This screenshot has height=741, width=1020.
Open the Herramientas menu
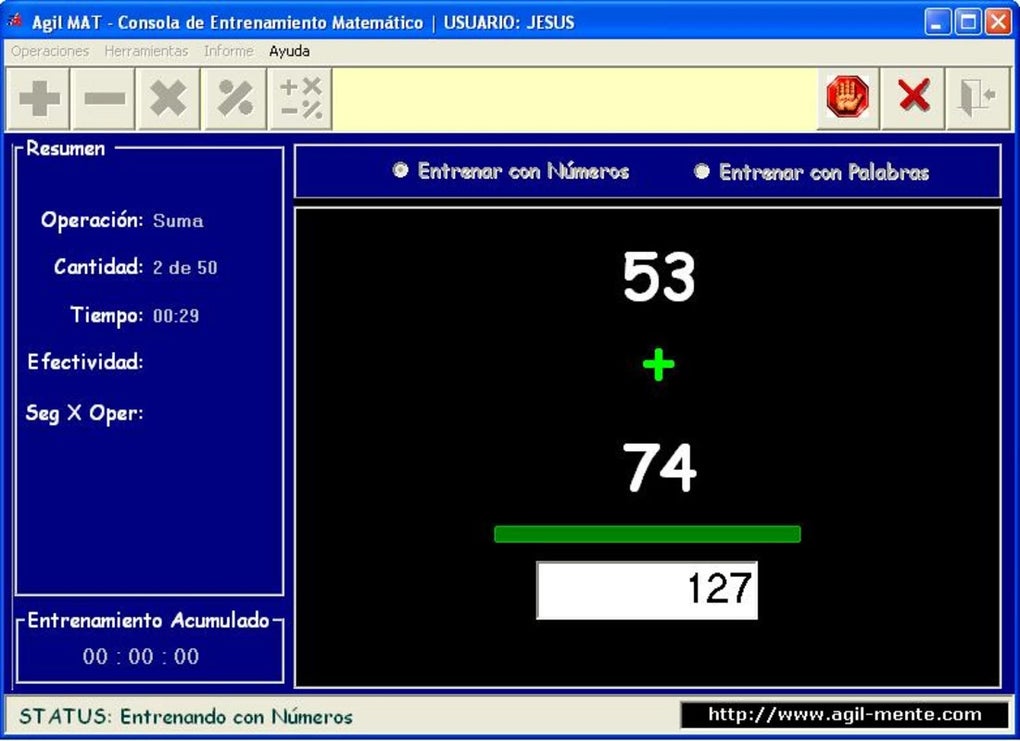pyautogui.click(x=146, y=51)
